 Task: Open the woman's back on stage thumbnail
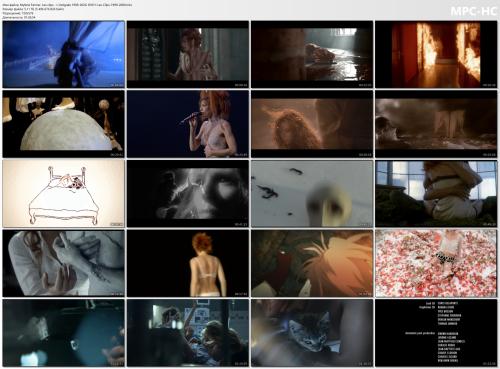point(188,263)
